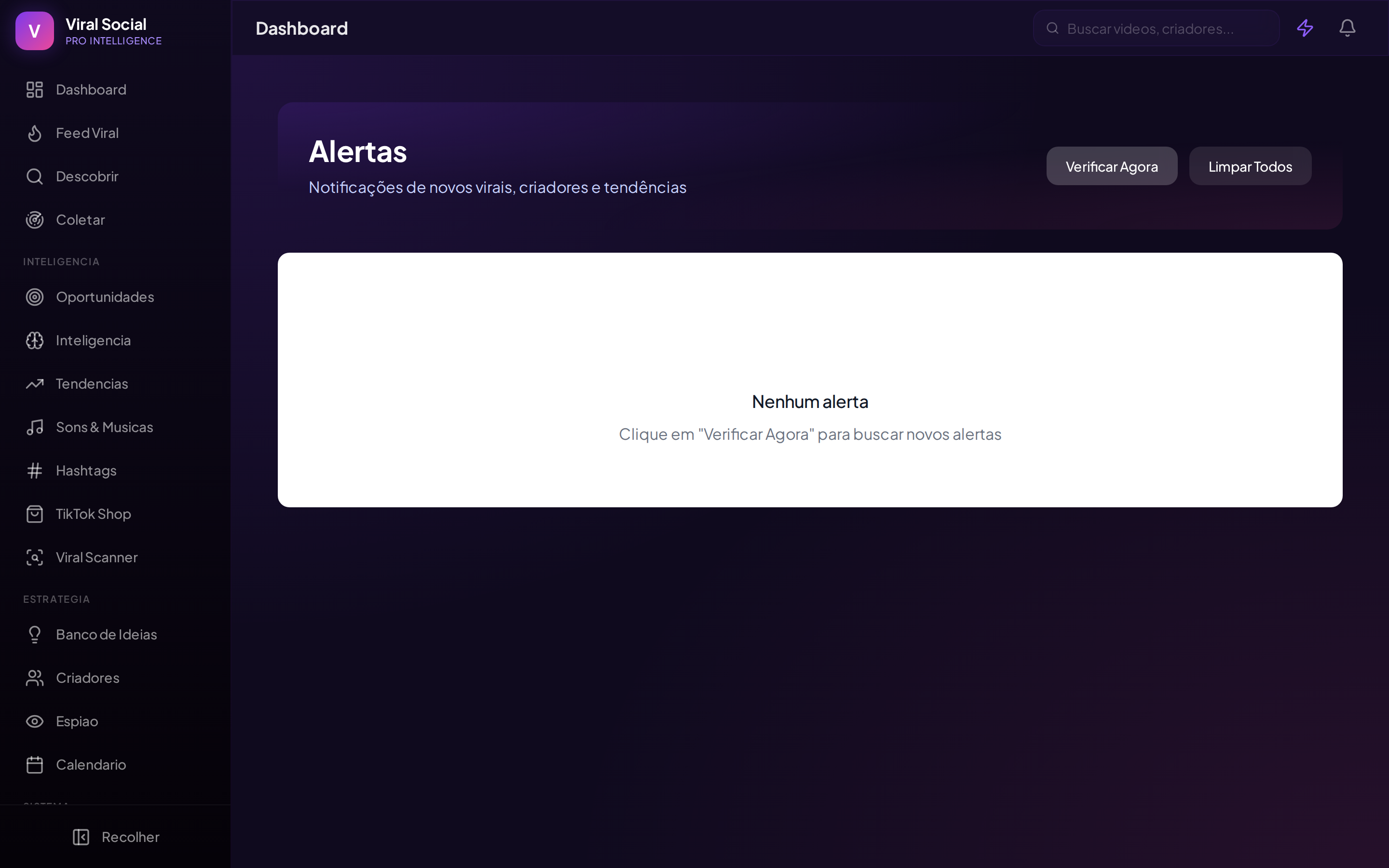
Task: Go to Tendencias
Action: click(115, 383)
